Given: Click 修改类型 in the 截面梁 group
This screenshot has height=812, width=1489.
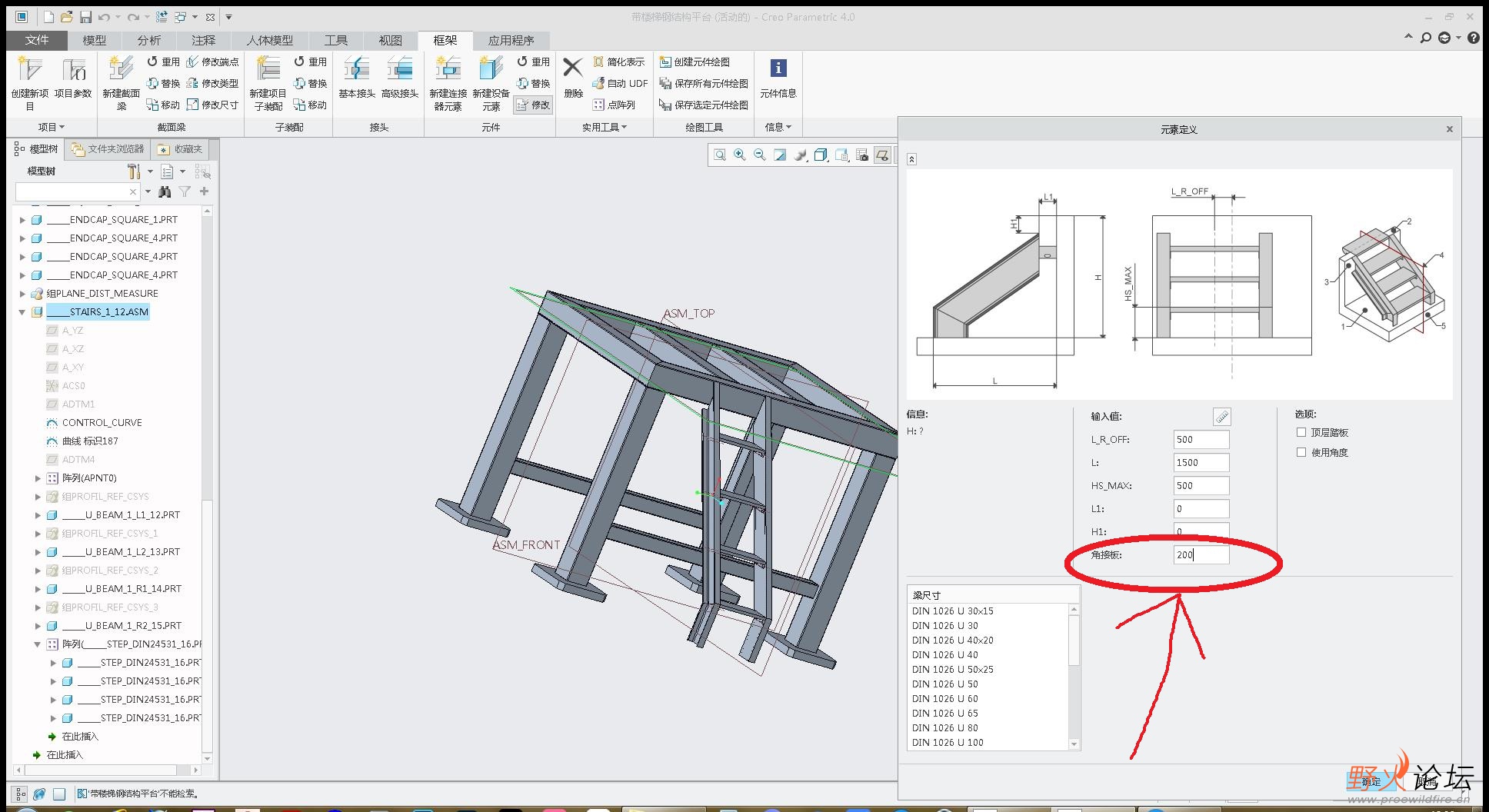Looking at the screenshot, I should 213,83.
